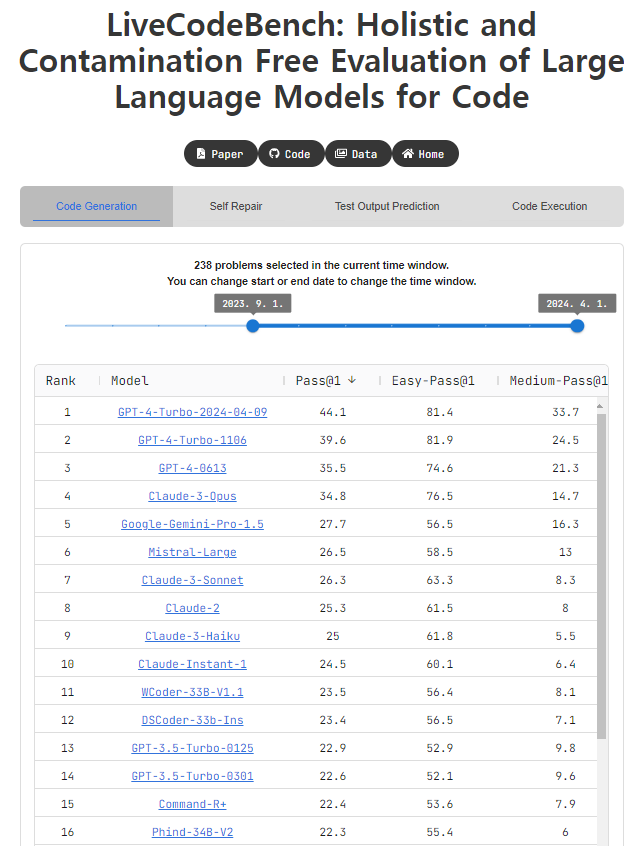The height and width of the screenshot is (846, 624).
Task: Click the 53.6 Easy-Pass@1 value
Action: tap(440, 804)
